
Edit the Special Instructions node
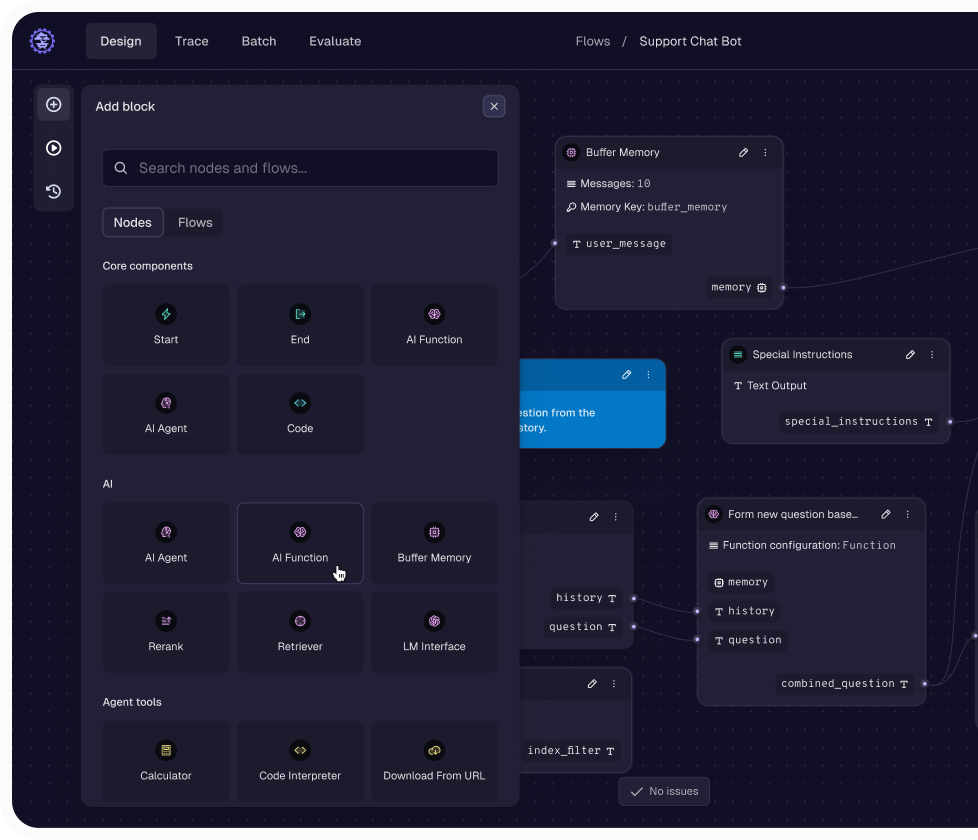(x=910, y=355)
